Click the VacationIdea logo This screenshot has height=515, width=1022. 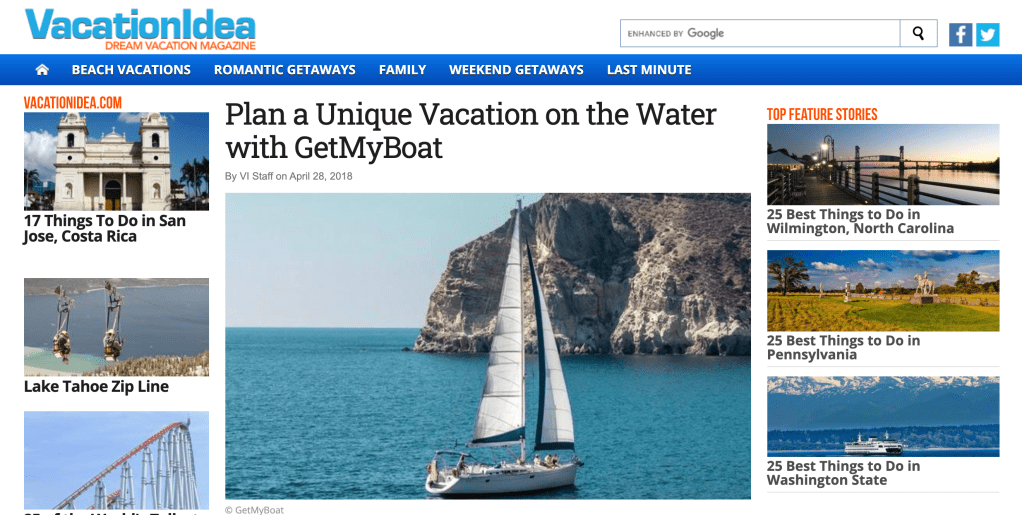click(140, 29)
